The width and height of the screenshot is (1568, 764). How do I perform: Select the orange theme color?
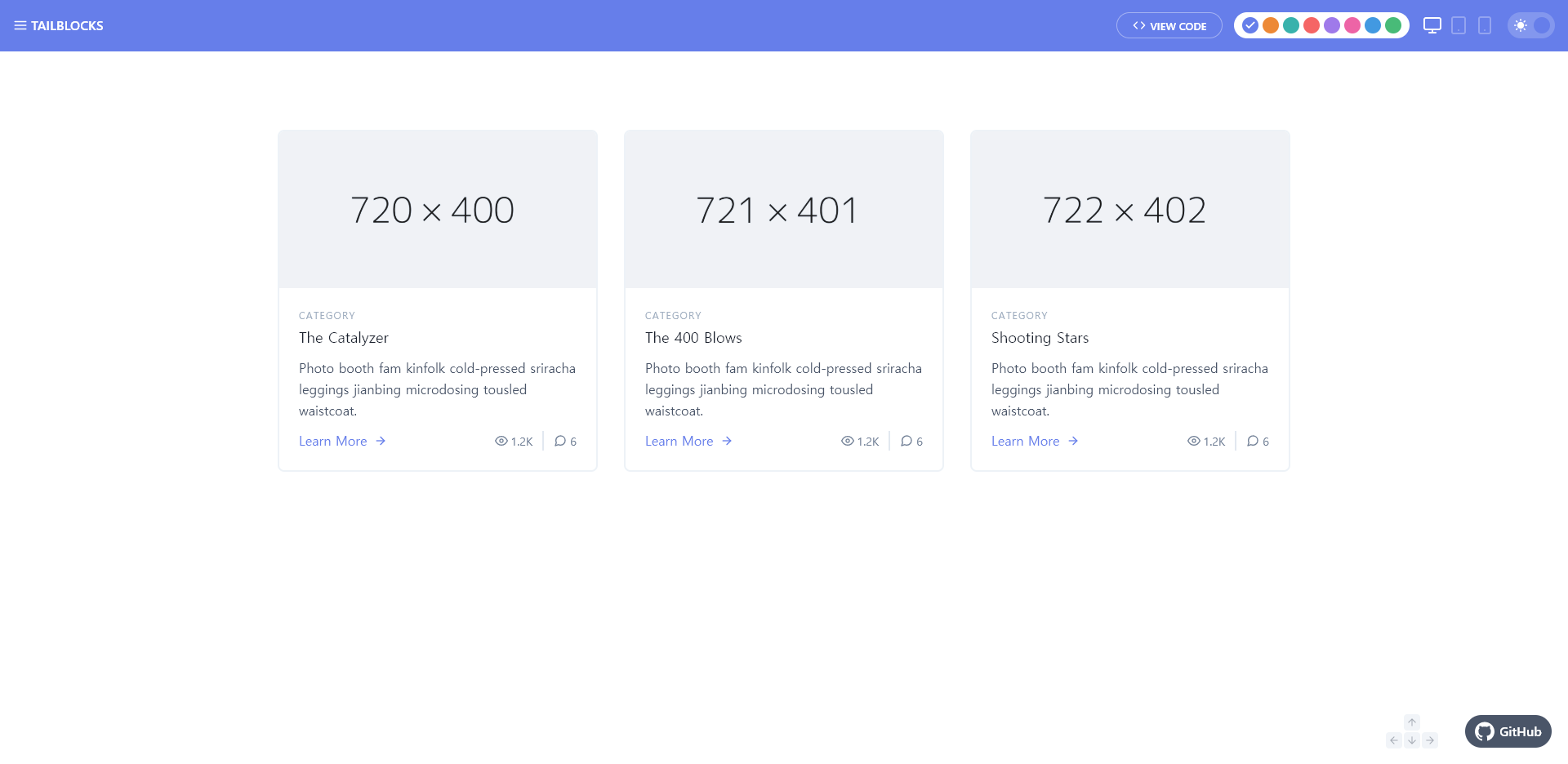click(1271, 26)
